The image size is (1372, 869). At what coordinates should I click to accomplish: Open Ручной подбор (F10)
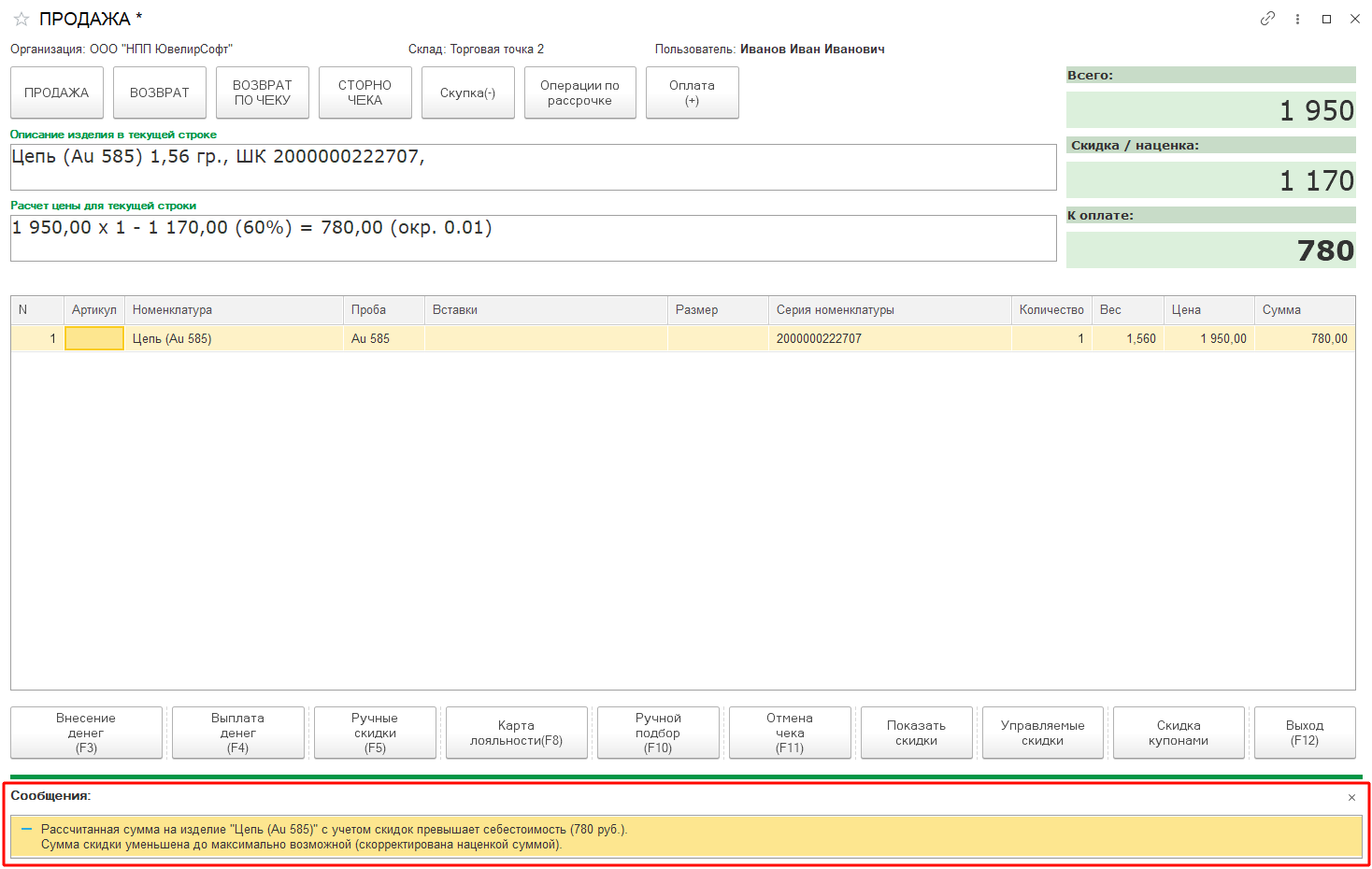[x=659, y=733]
